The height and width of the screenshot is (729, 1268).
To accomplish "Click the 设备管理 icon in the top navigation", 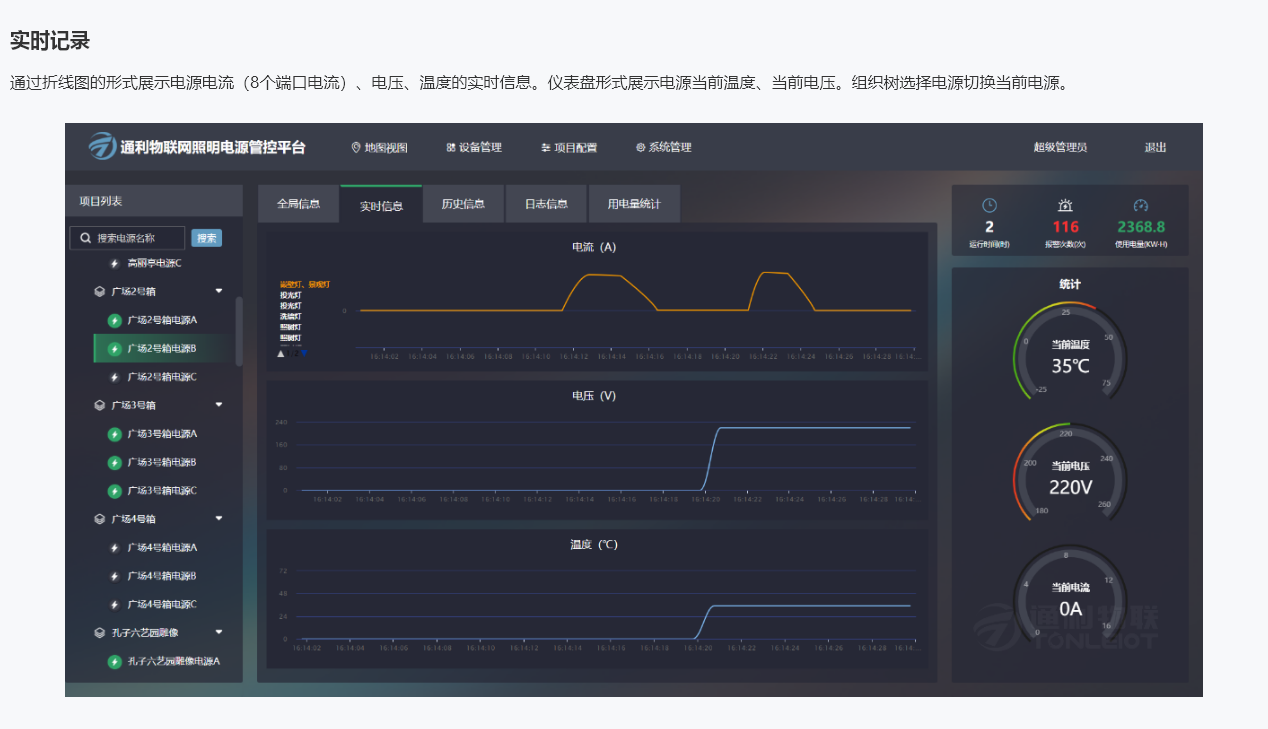I will [451, 148].
